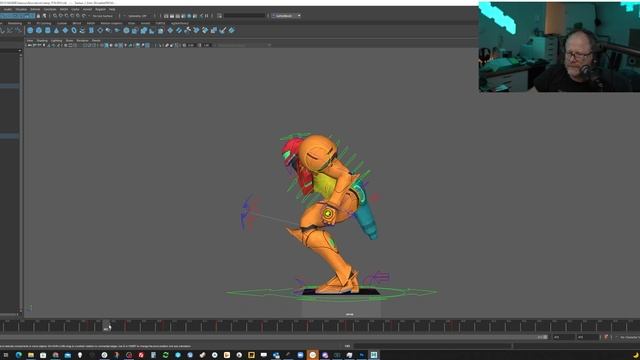Open the viewport Renderer menu
Screen dimensions: 640x360
coord(82,41)
